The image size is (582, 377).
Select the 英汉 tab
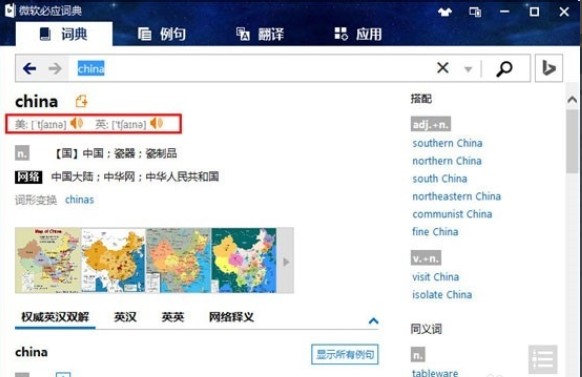click(x=125, y=317)
